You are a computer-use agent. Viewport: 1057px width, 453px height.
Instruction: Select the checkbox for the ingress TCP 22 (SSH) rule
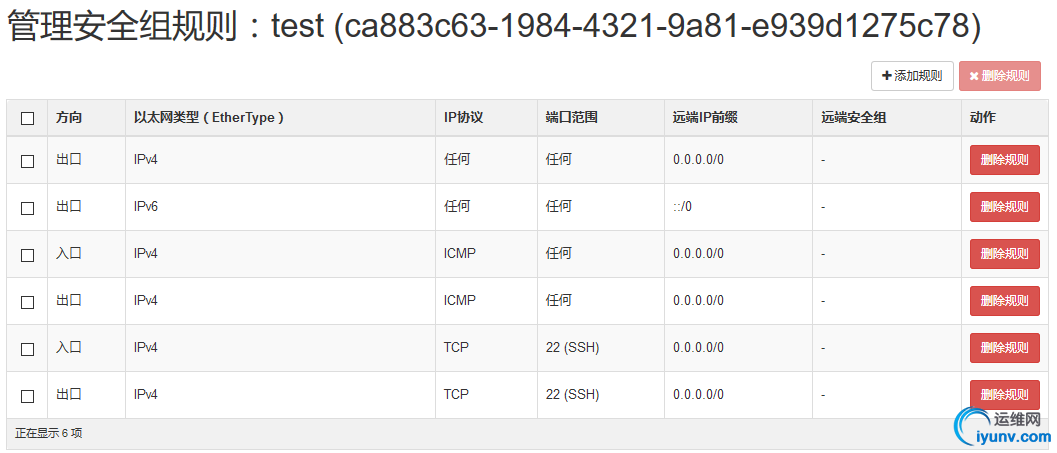point(28,349)
